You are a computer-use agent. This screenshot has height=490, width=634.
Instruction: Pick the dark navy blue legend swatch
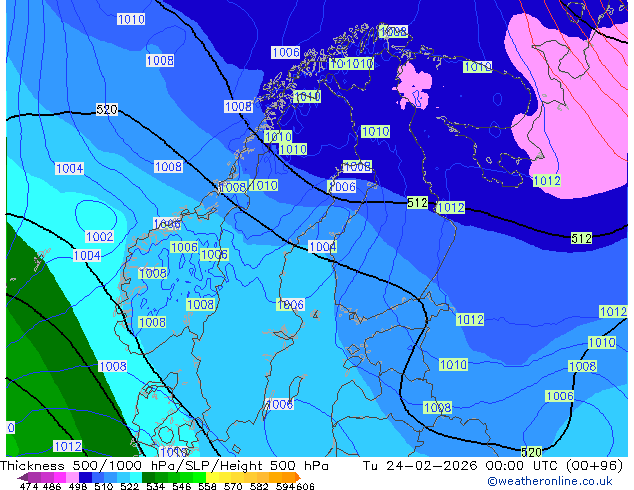85,477
